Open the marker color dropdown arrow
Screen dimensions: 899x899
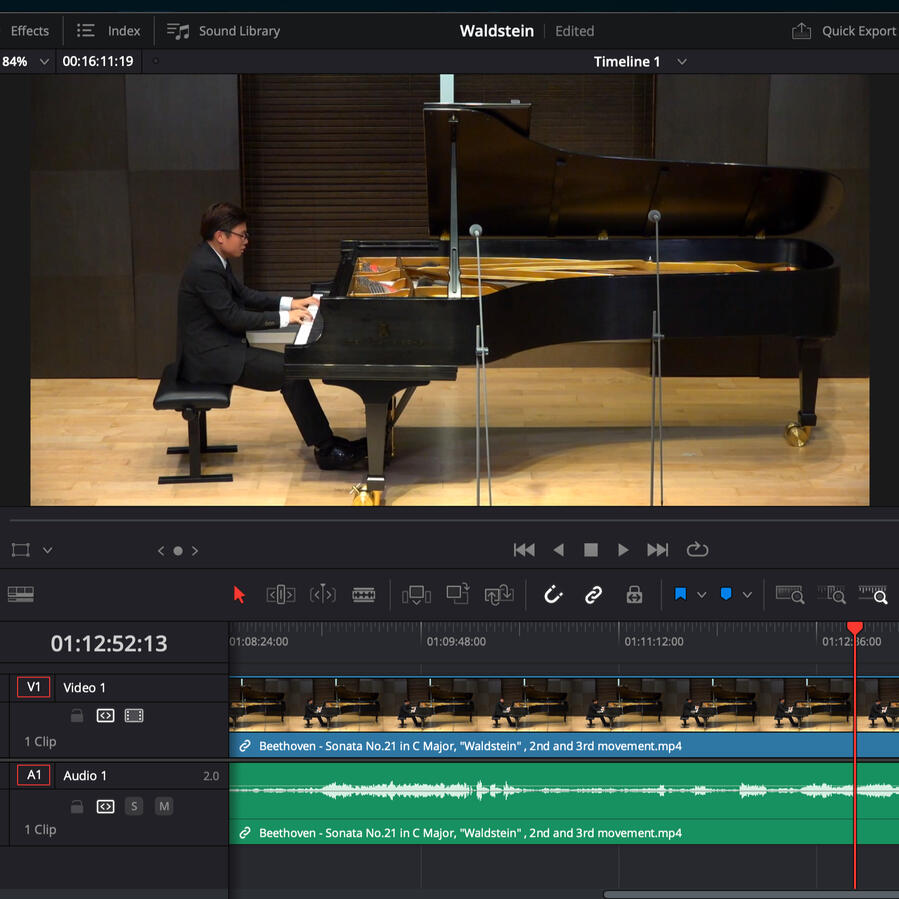[747, 595]
